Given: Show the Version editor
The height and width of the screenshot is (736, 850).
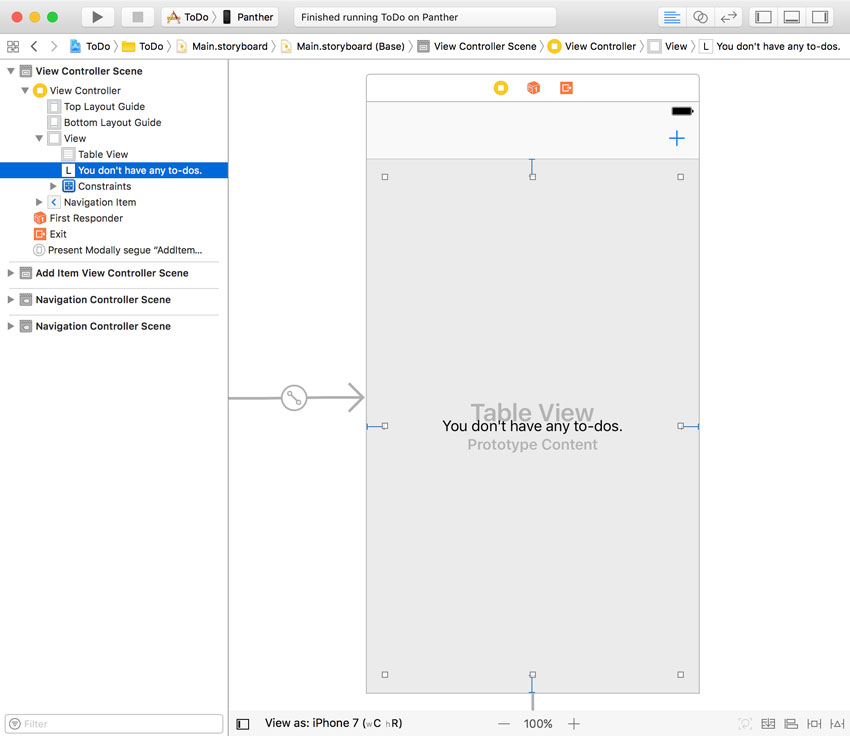Looking at the screenshot, I should (x=729, y=17).
